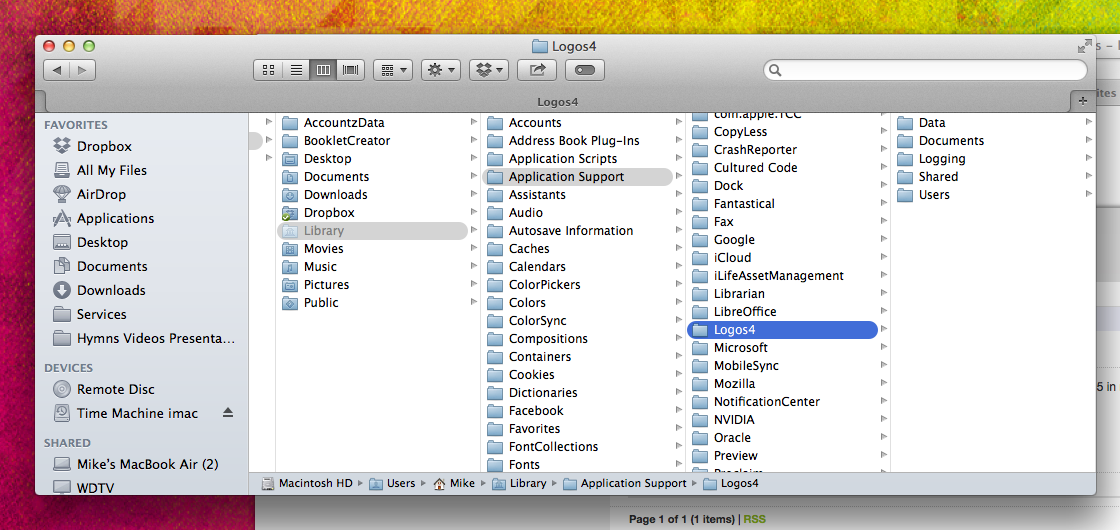
Task: Go back with the left arrow
Action: [x=56, y=70]
